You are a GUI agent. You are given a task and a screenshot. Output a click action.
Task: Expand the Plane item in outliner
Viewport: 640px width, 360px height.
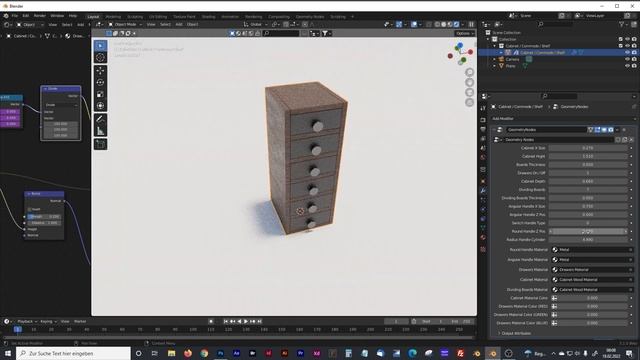495,66
